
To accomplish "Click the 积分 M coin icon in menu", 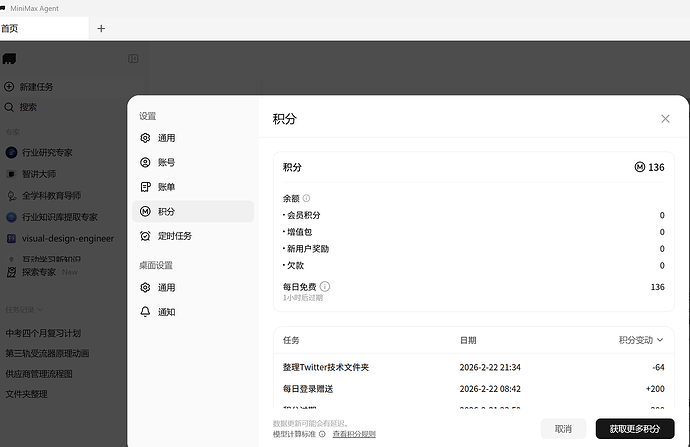I will (145, 212).
